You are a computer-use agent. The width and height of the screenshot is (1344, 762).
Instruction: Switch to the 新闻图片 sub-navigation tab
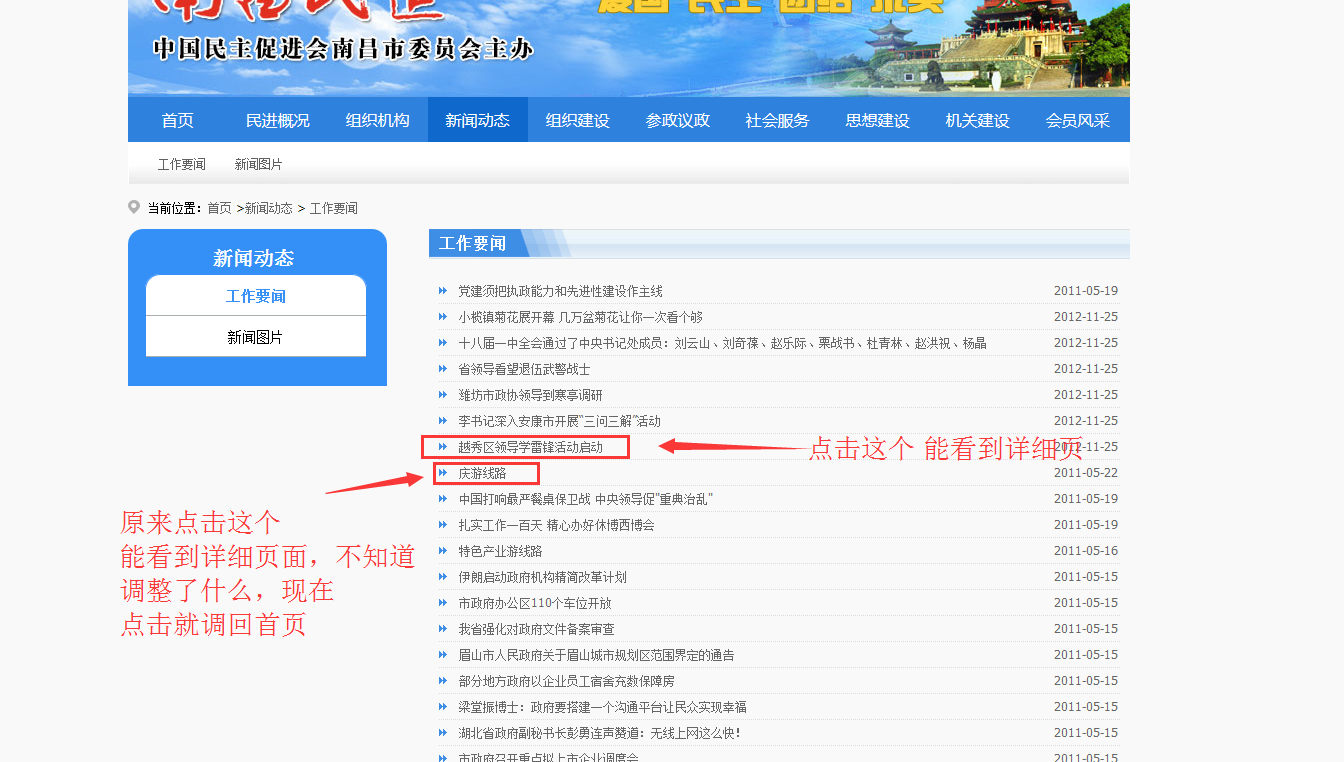coord(259,164)
